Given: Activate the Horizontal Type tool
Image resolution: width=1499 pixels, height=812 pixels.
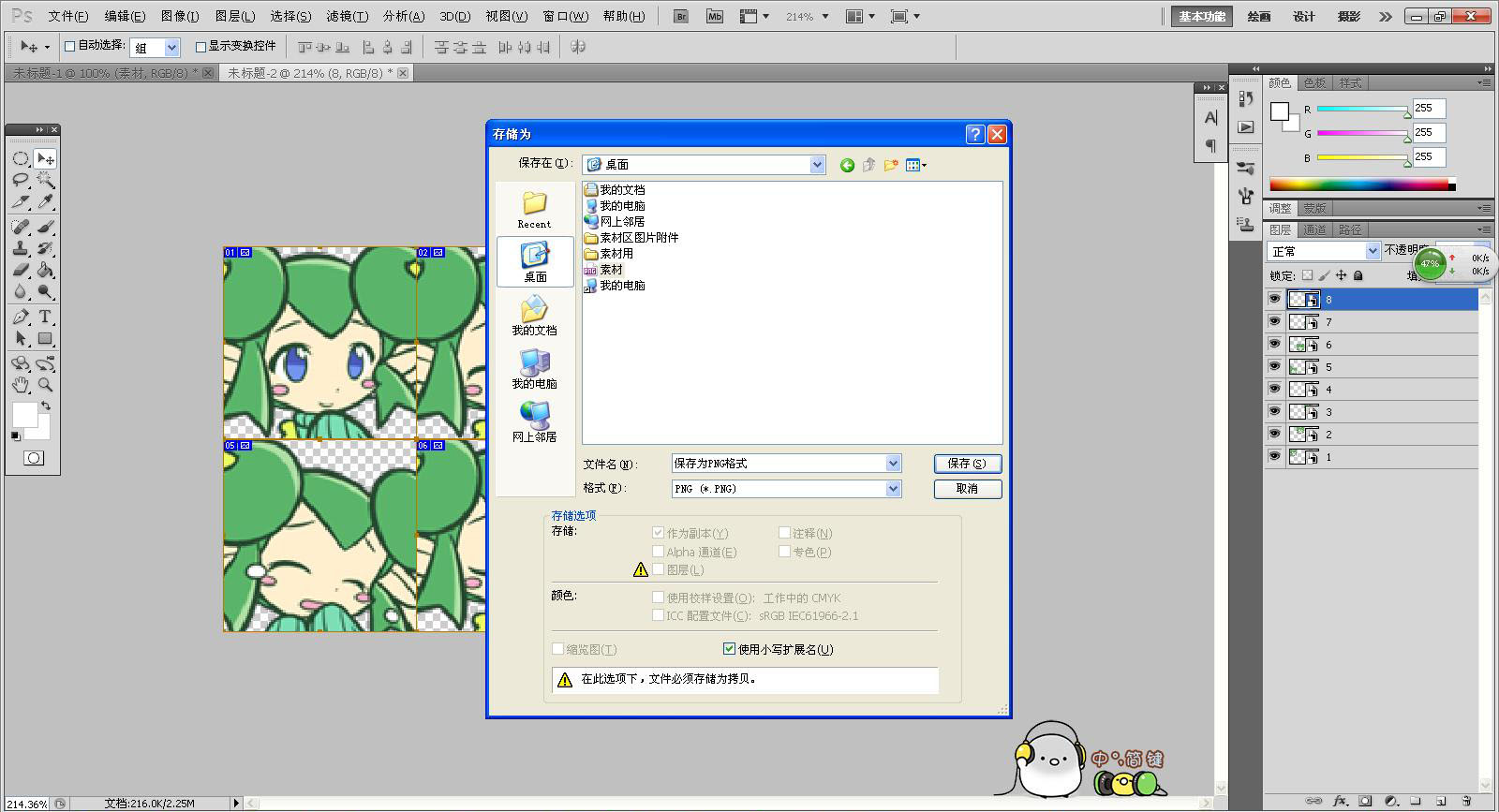Looking at the screenshot, I should pyautogui.click(x=45, y=317).
